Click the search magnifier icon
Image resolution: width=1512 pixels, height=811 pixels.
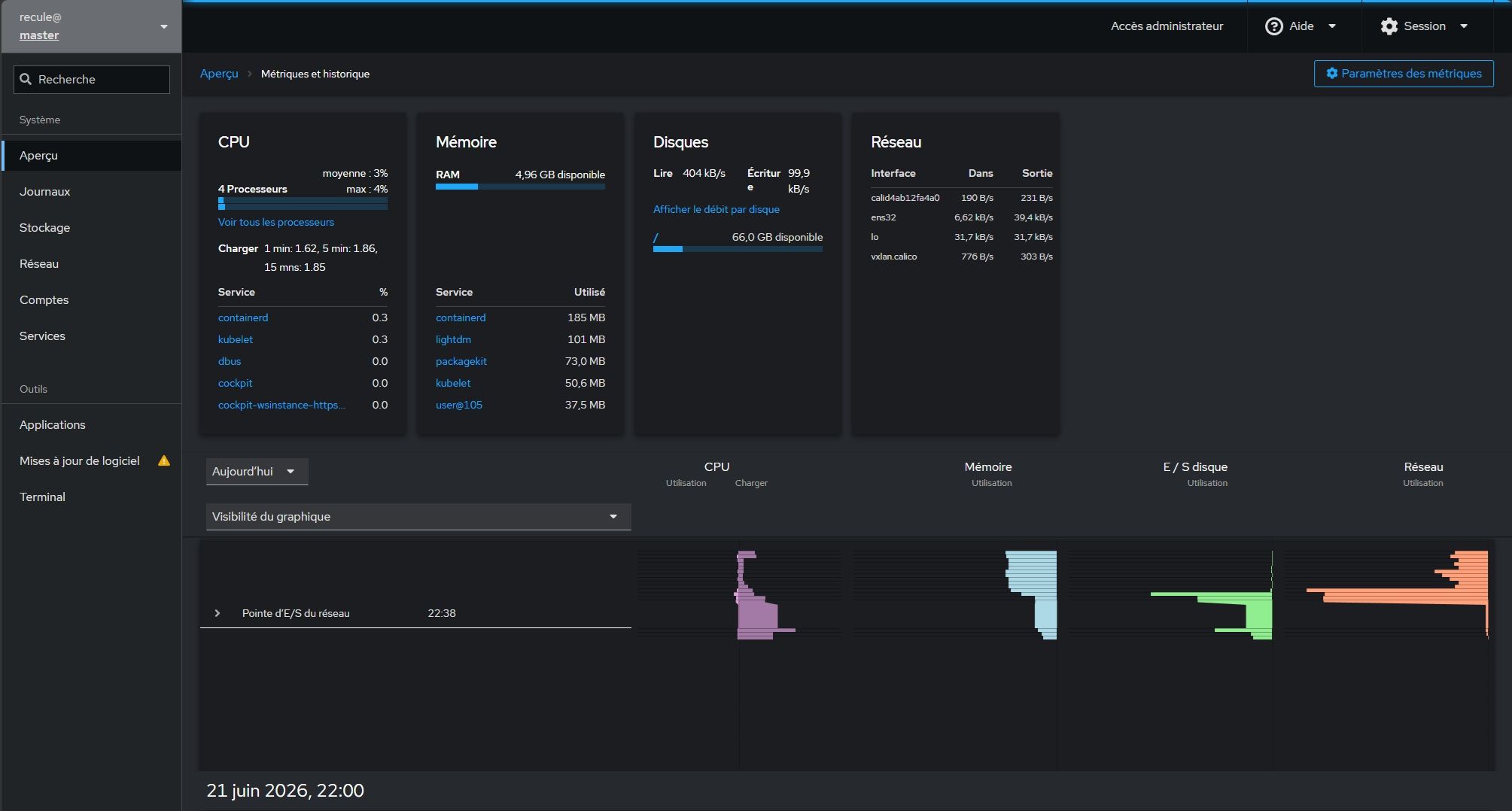click(x=26, y=79)
